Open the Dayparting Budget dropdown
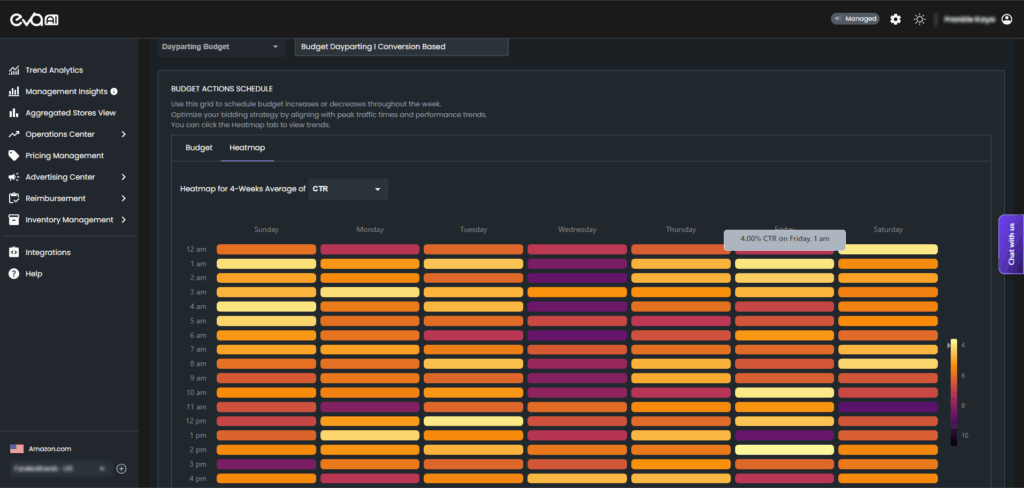This screenshot has height=488, width=1024. [x=221, y=46]
